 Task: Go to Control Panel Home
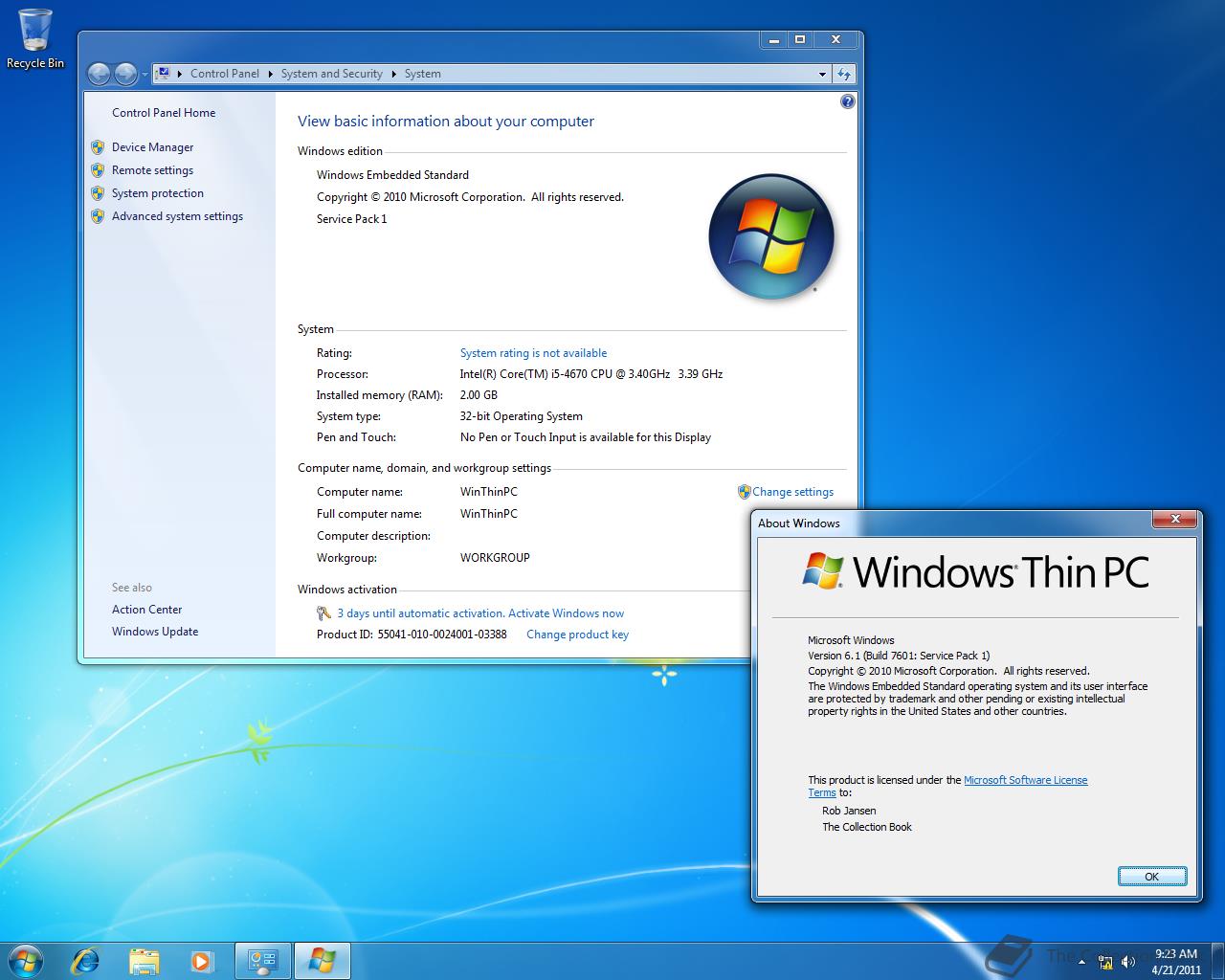coord(164,112)
